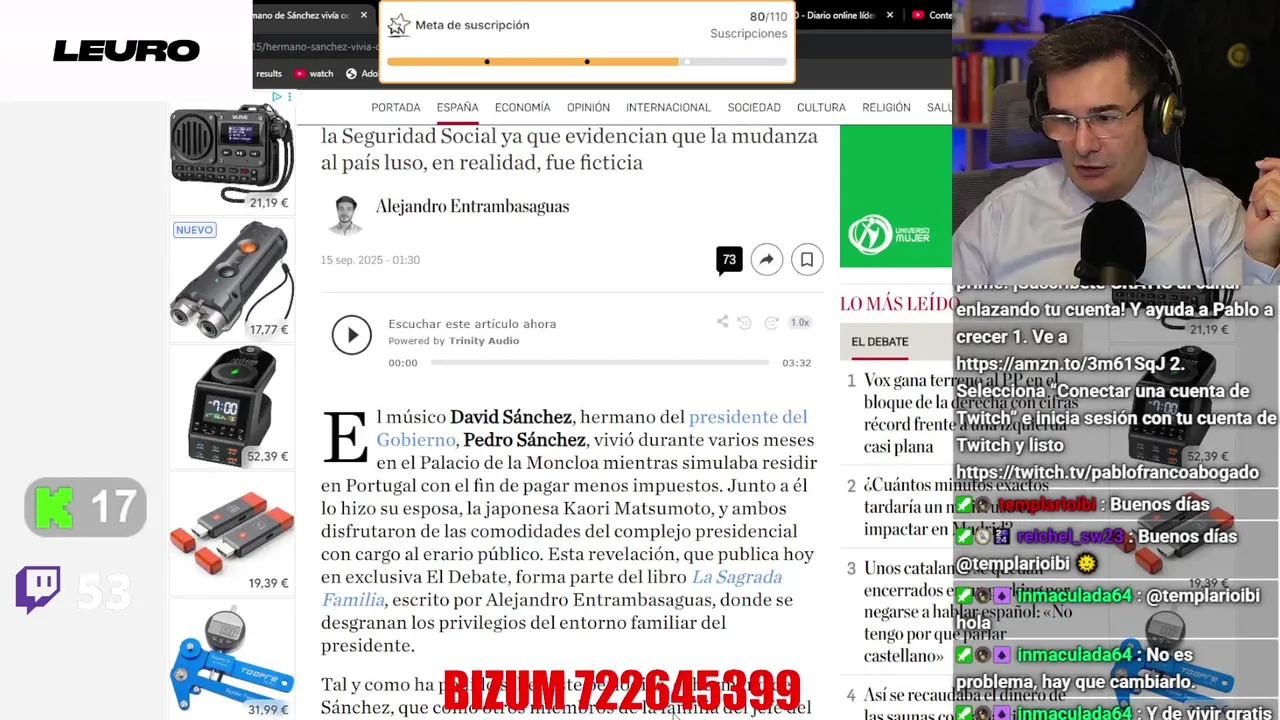Click the Universo Mujer green banner
This screenshot has height=720, width=1280.
pos(895,197)
